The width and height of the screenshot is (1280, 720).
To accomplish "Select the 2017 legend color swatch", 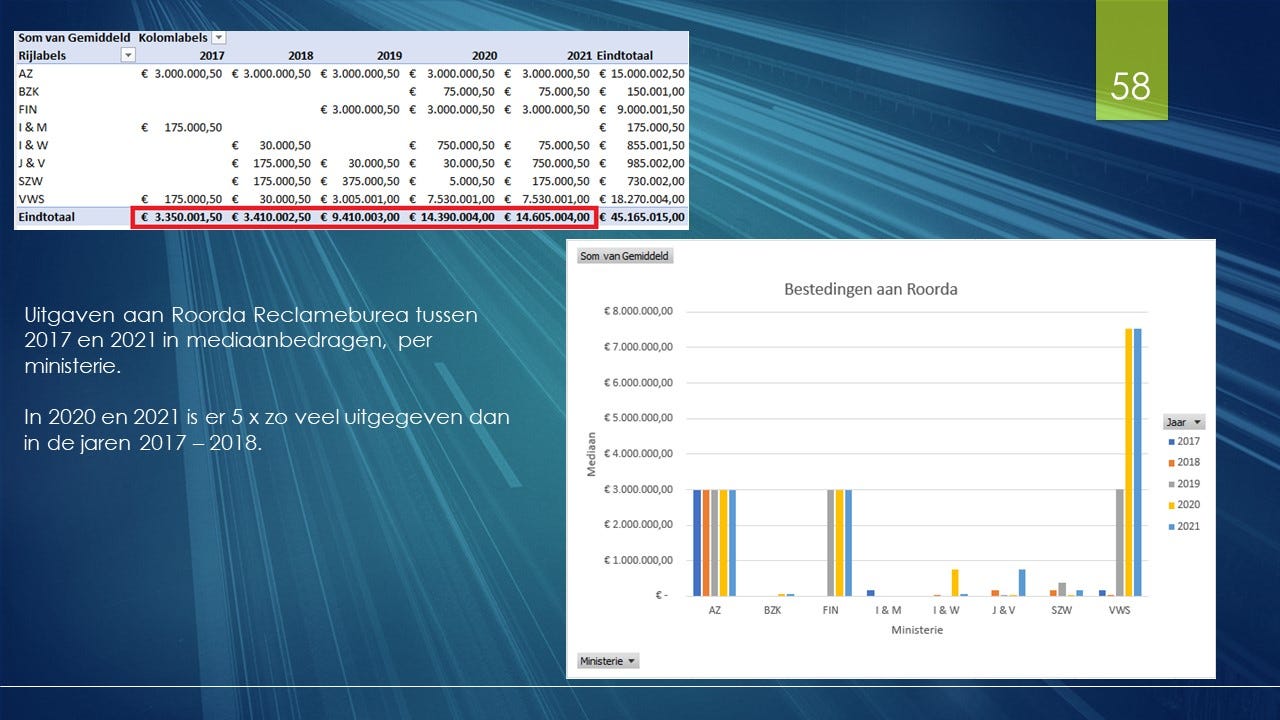I will click(1171, 441).
